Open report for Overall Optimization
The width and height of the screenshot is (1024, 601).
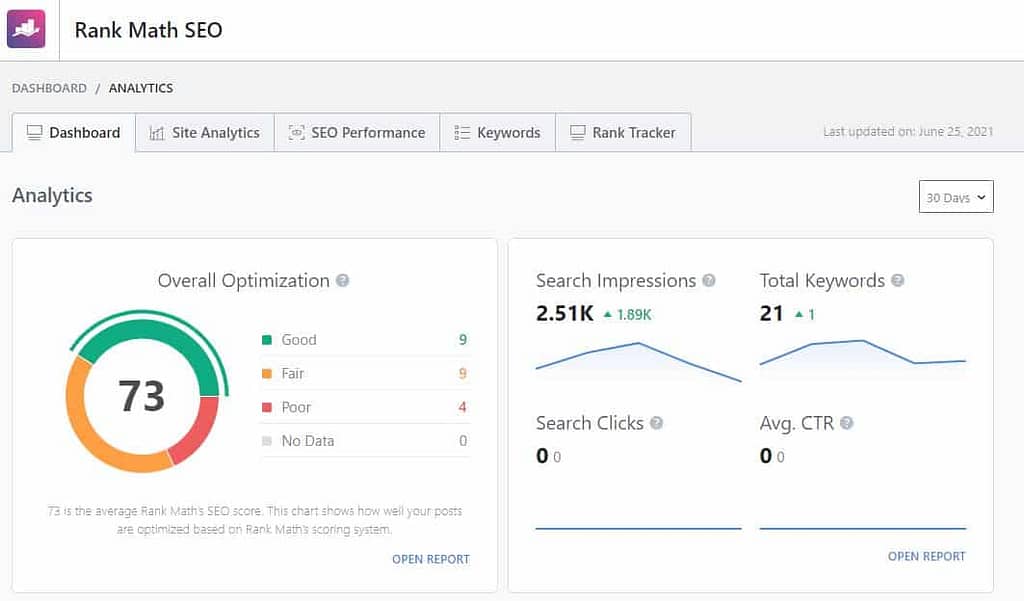pos(431,559)
